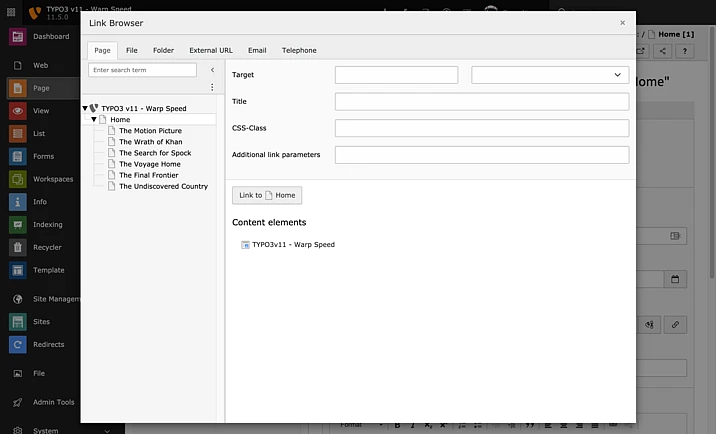Open the View module eye icon
This screenshot has height=434, width=716.
tap(17, 111)
